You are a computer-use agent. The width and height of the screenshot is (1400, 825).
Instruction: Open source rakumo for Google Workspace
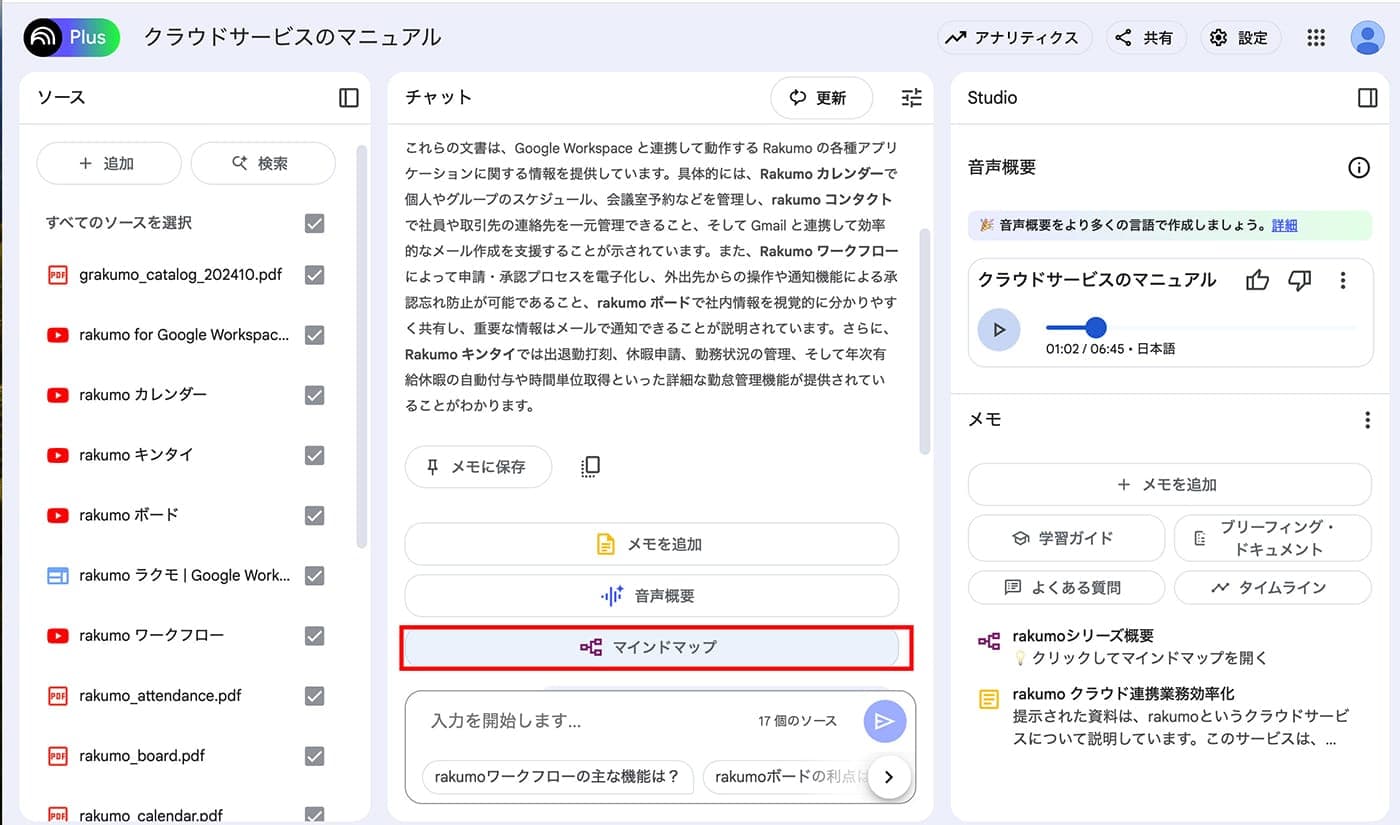184,335
